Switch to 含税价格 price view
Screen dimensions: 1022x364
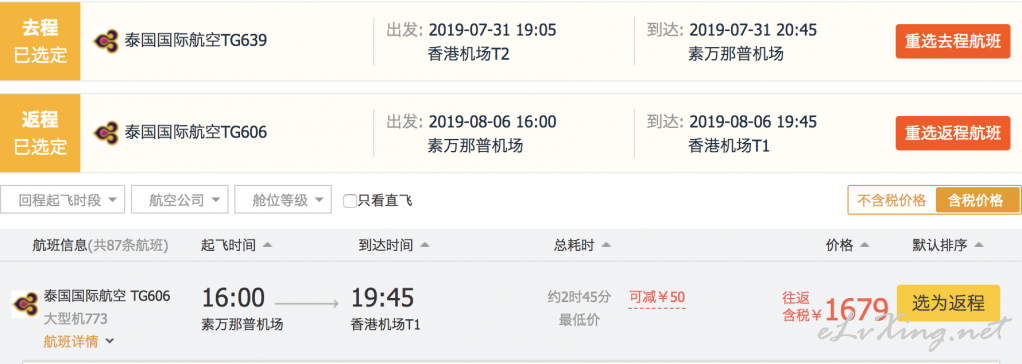click(x=977, y=200)
